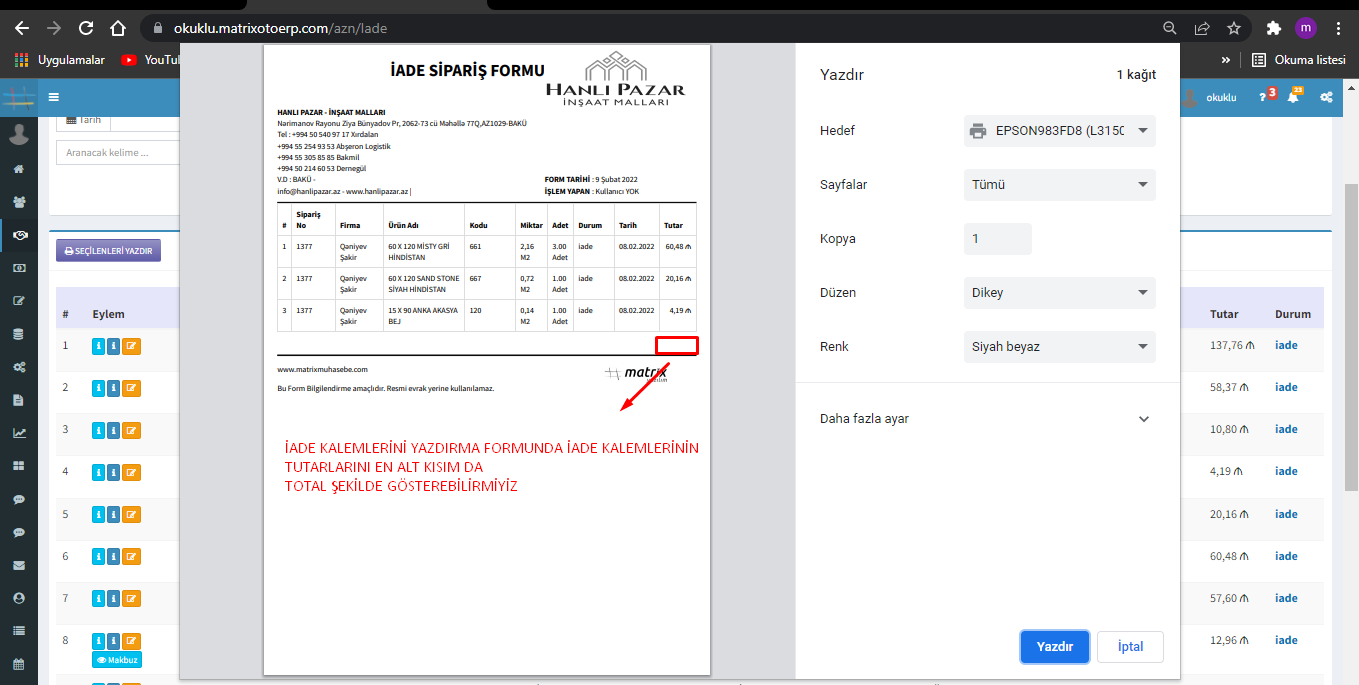Click the orange edit icon in row 1
The height and width of the screenshot is (685, 1359).
tap(131, 346)
